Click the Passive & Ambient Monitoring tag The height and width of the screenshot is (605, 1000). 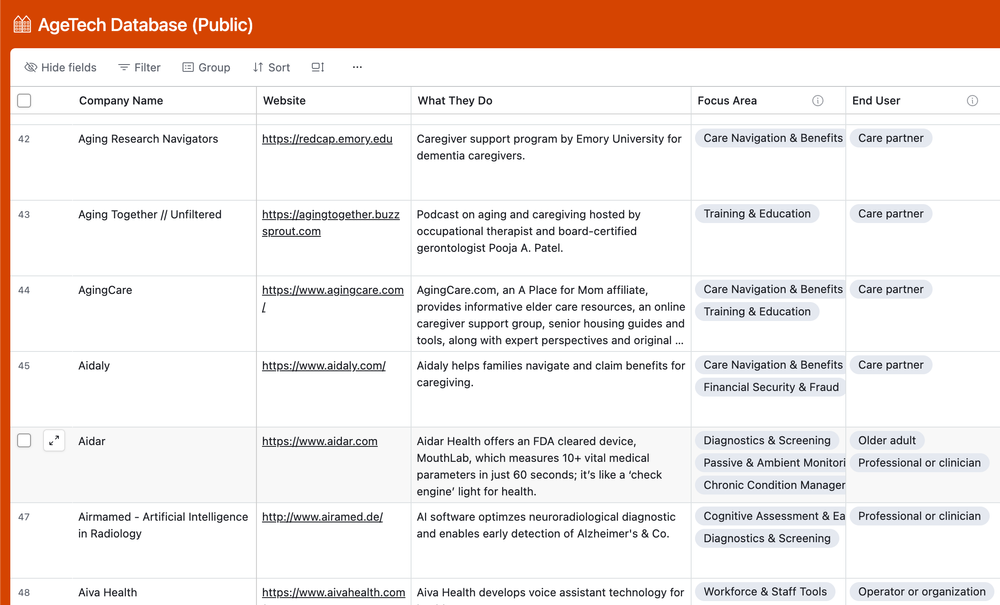coord(770,463)
